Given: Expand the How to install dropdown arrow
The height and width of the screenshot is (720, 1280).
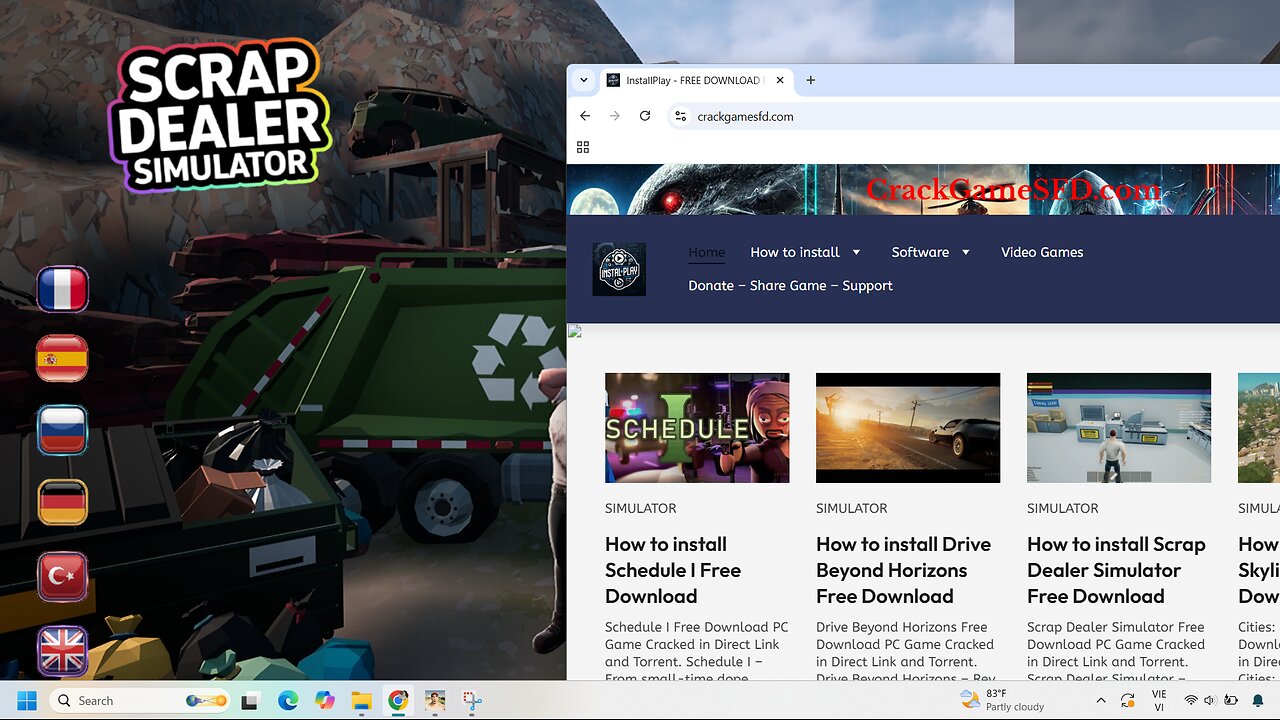Looking at the screenshot, I should (x=856, y=252).
